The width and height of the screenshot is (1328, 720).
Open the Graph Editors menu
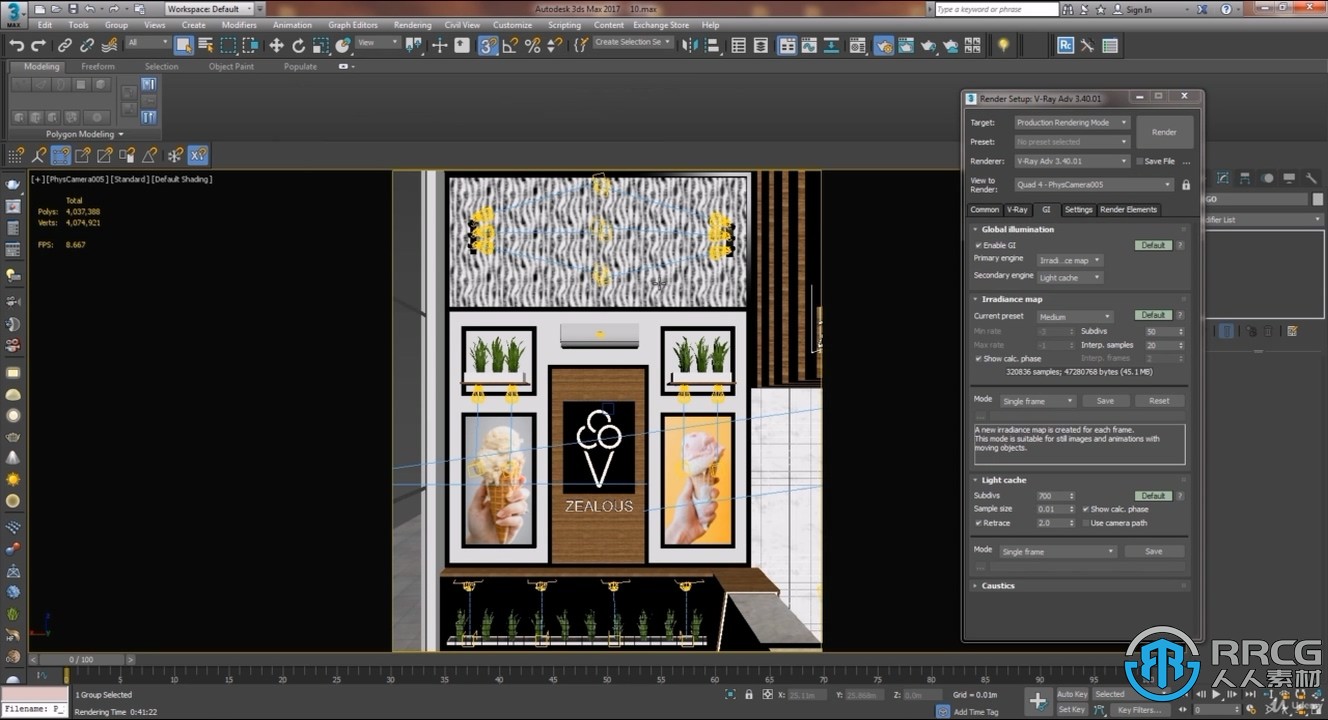353,25
